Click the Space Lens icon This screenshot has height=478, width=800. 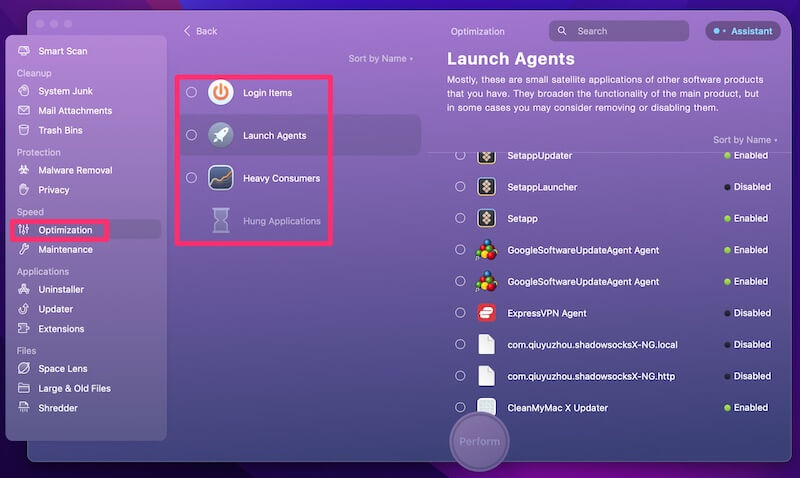pos(23,368)
